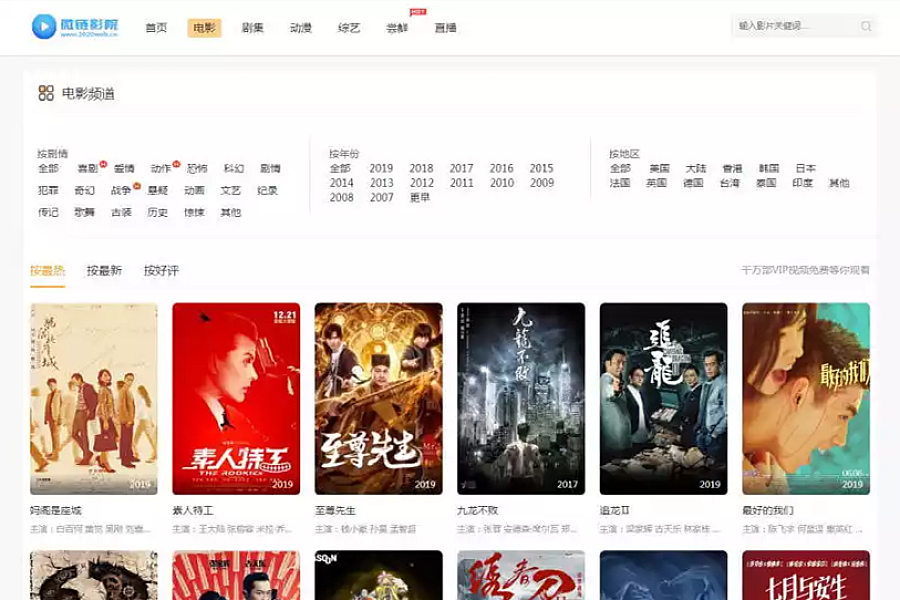Screen dimensions: 900x600
Task: Click the 九龙不败 title link
Action: [478, 510]
